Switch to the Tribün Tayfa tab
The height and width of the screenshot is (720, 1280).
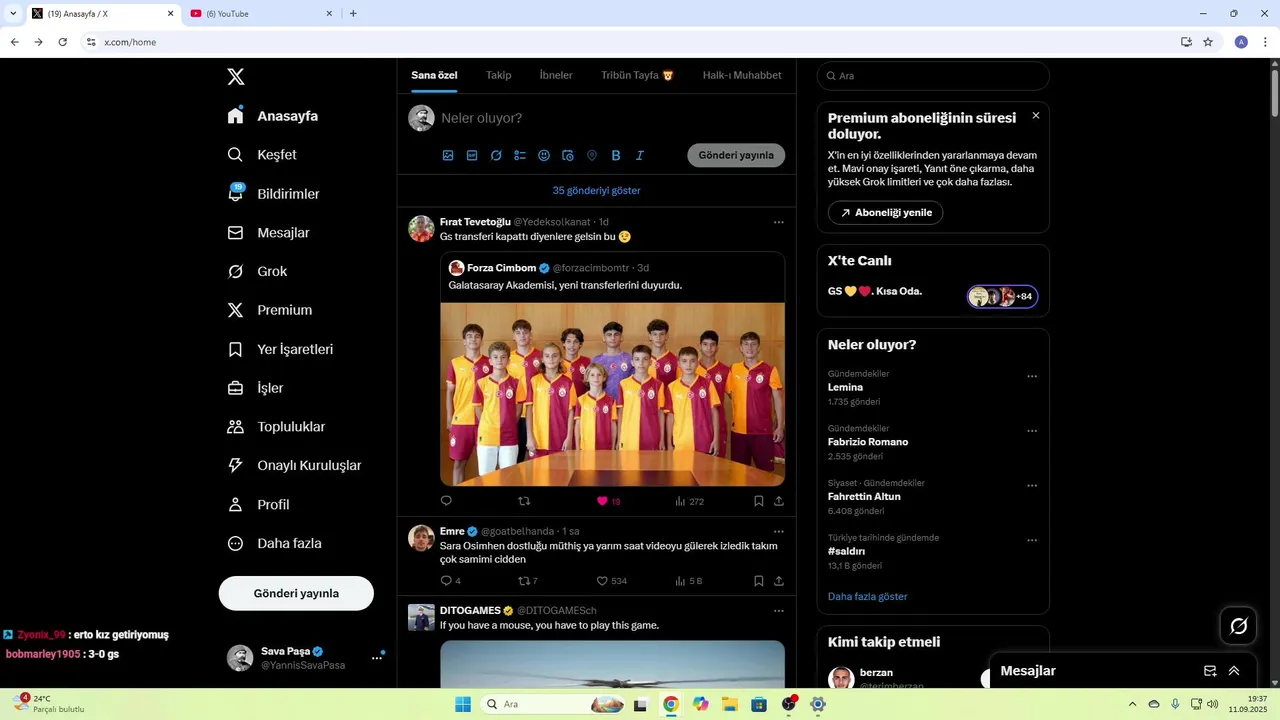point(637,75)
